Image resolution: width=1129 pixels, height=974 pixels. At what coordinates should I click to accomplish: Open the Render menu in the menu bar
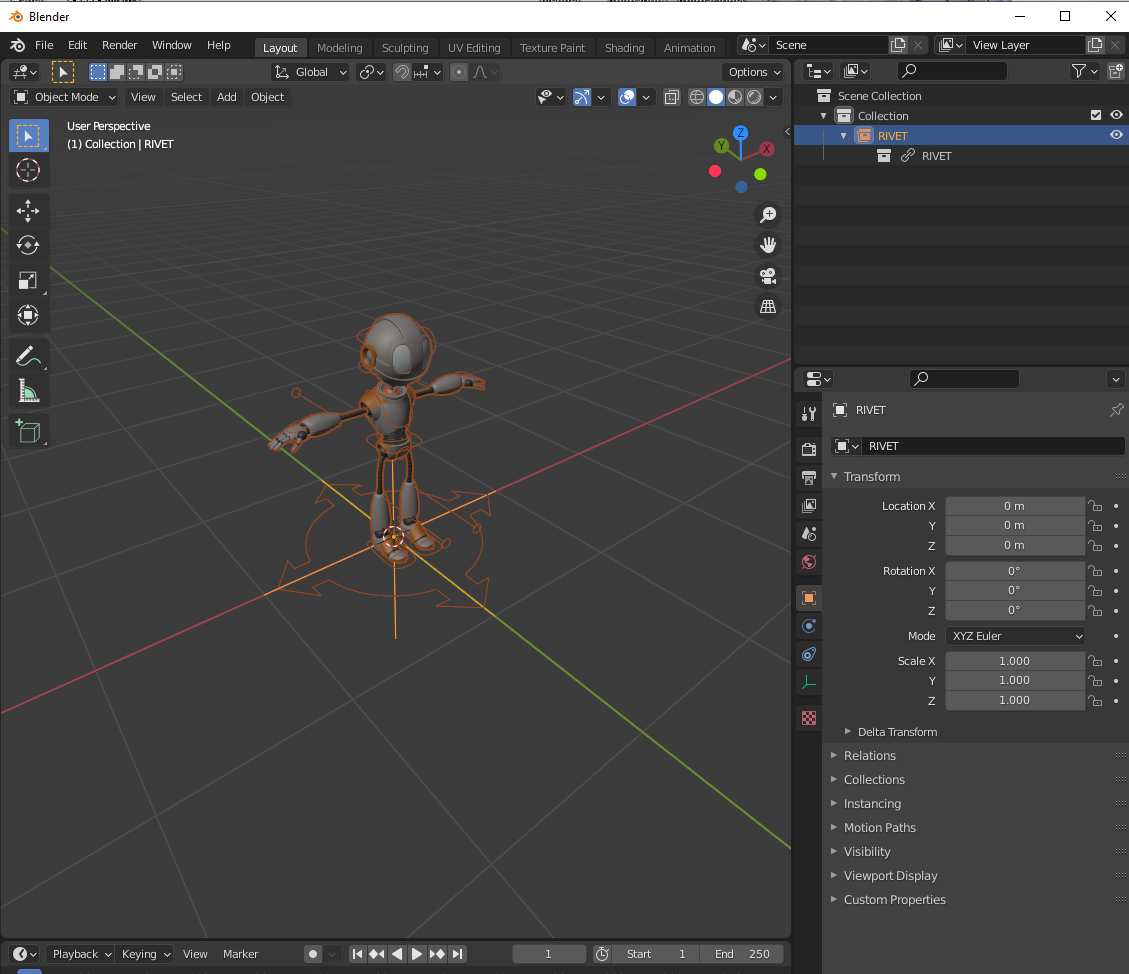click(x=119, y=45)
